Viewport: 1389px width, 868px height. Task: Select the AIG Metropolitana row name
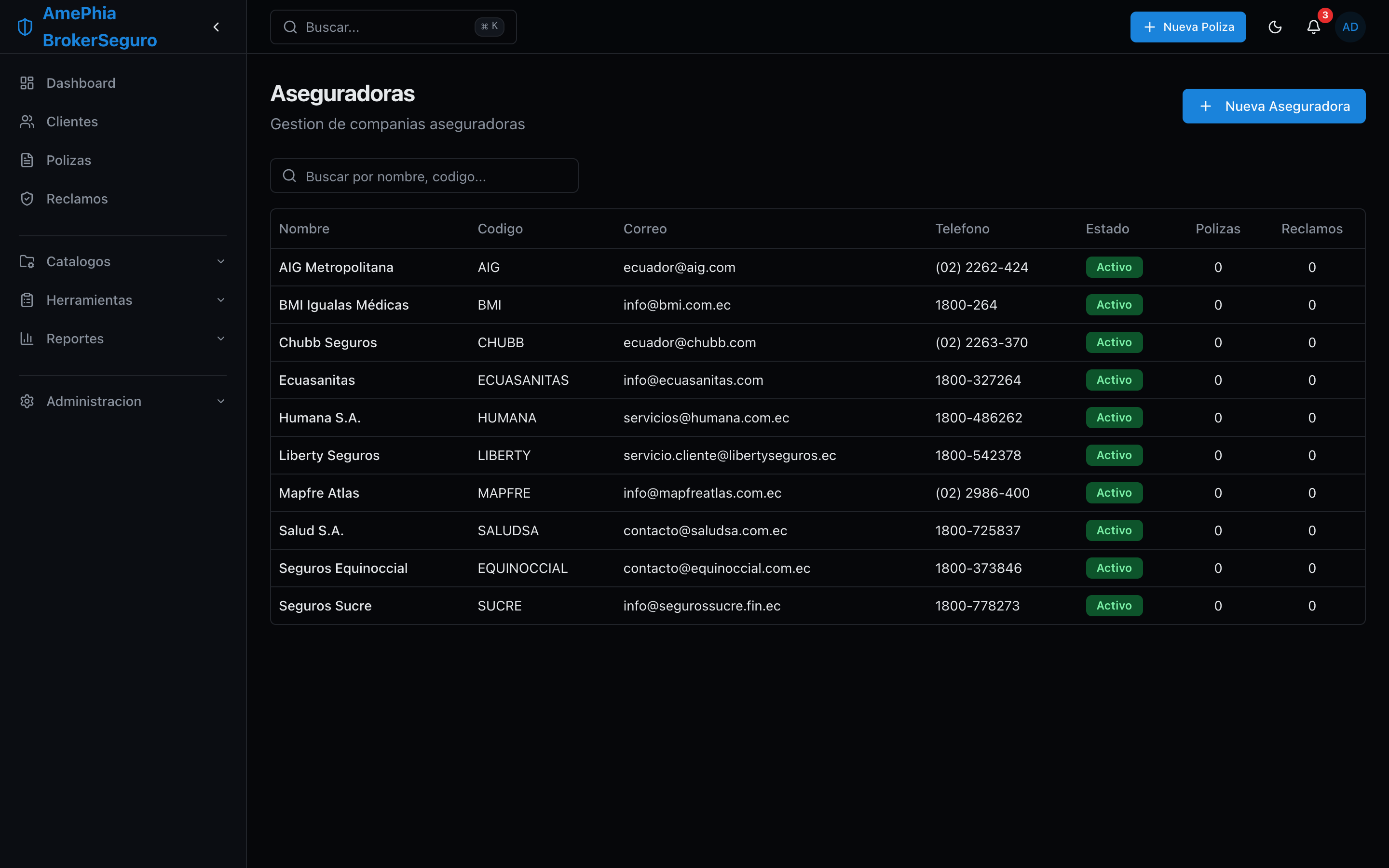coord(336,267)
